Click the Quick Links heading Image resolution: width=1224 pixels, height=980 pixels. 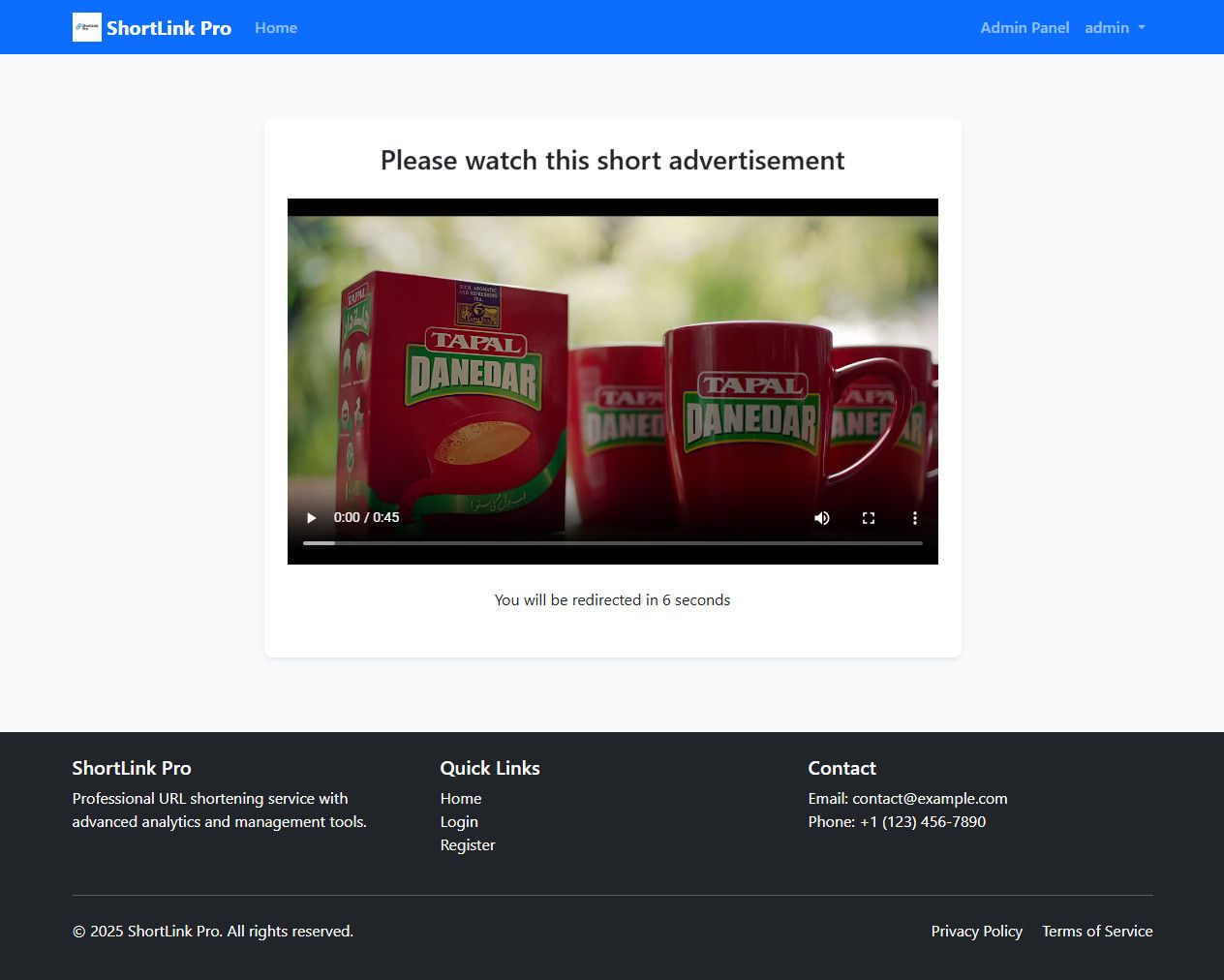(490, 768)
